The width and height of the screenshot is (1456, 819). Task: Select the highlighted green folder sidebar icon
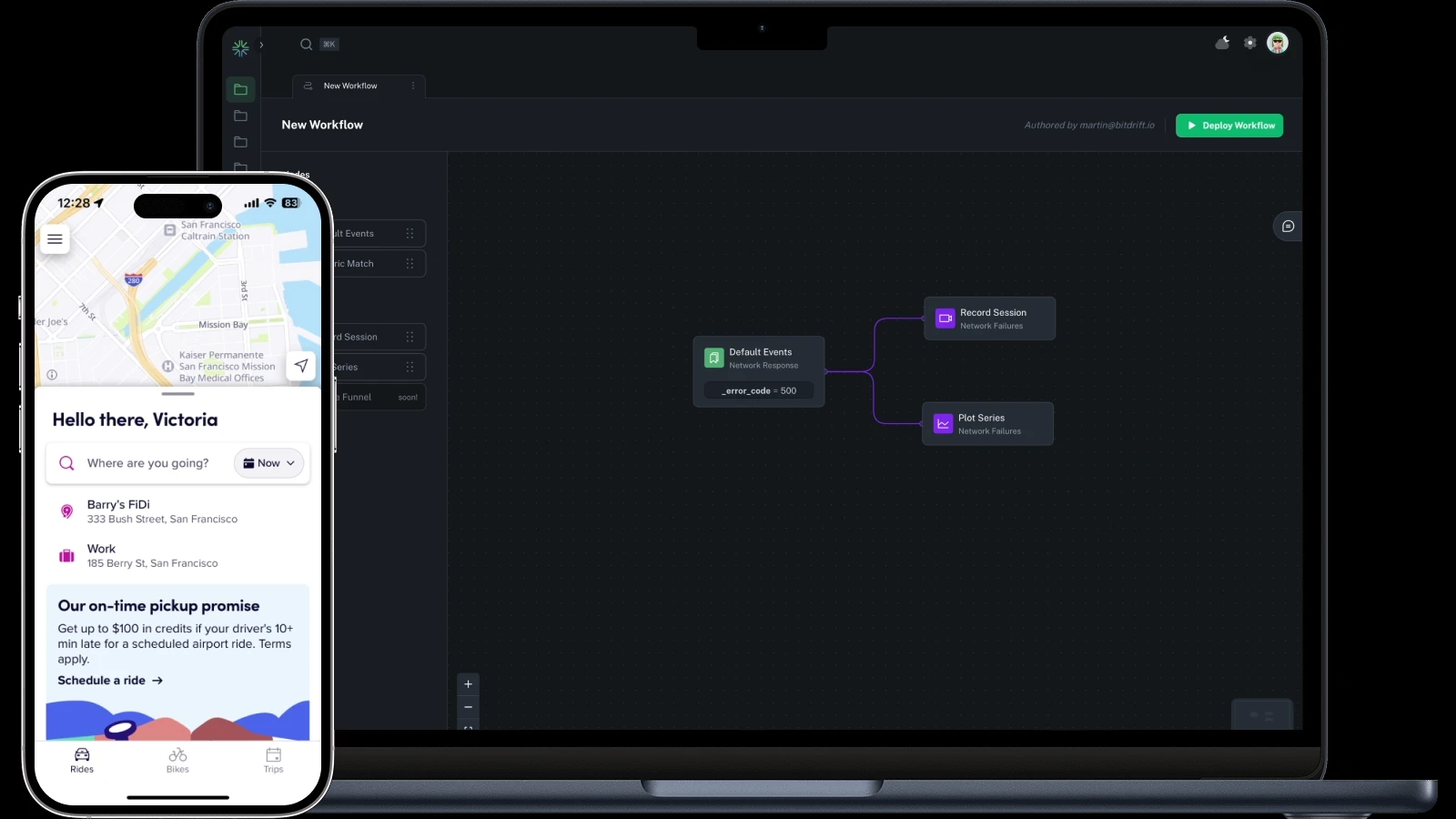pyautogui.click(x=240, y=89)
